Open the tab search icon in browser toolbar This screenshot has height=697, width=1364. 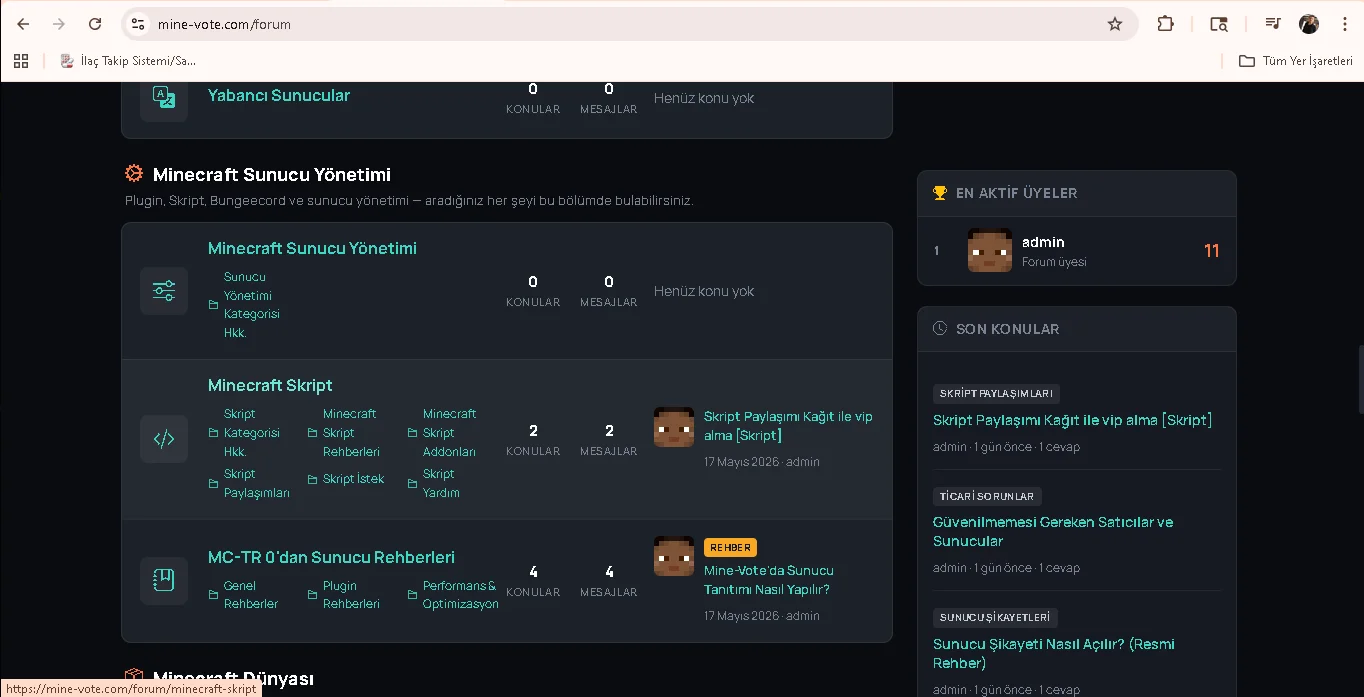tap(1218, 24)
